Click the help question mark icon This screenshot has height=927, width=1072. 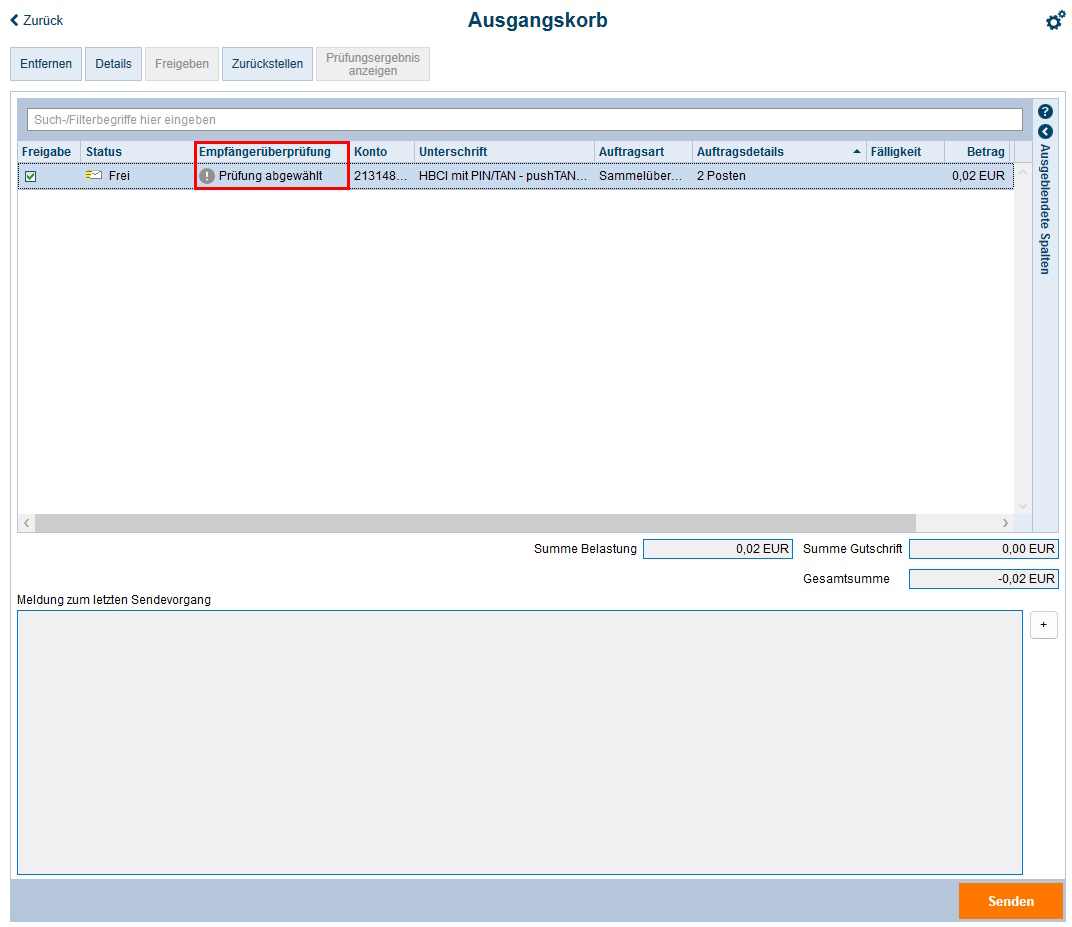click(x=1045, y=112)
